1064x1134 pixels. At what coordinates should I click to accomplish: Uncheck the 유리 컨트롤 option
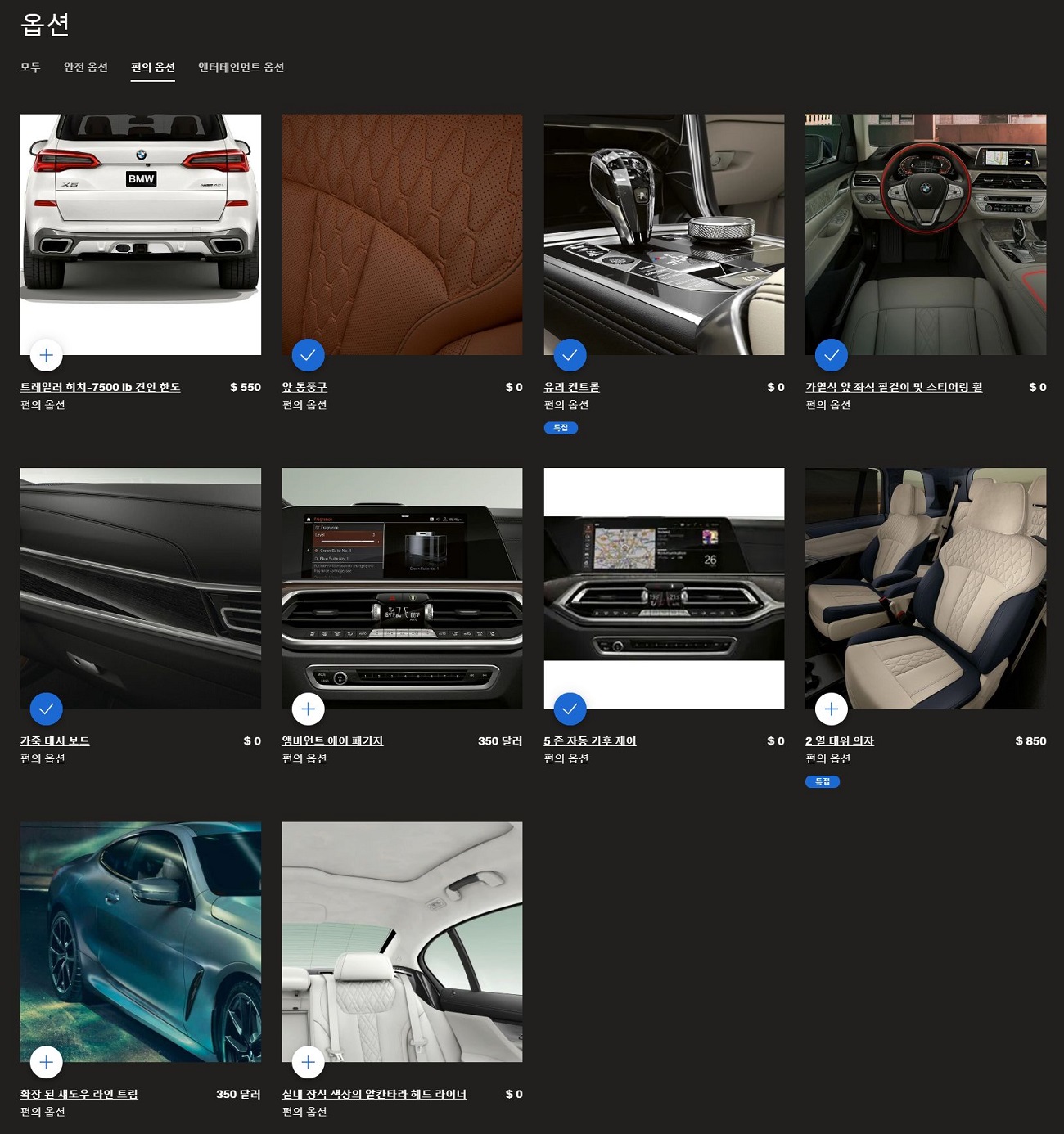click(x=570, y=355)
